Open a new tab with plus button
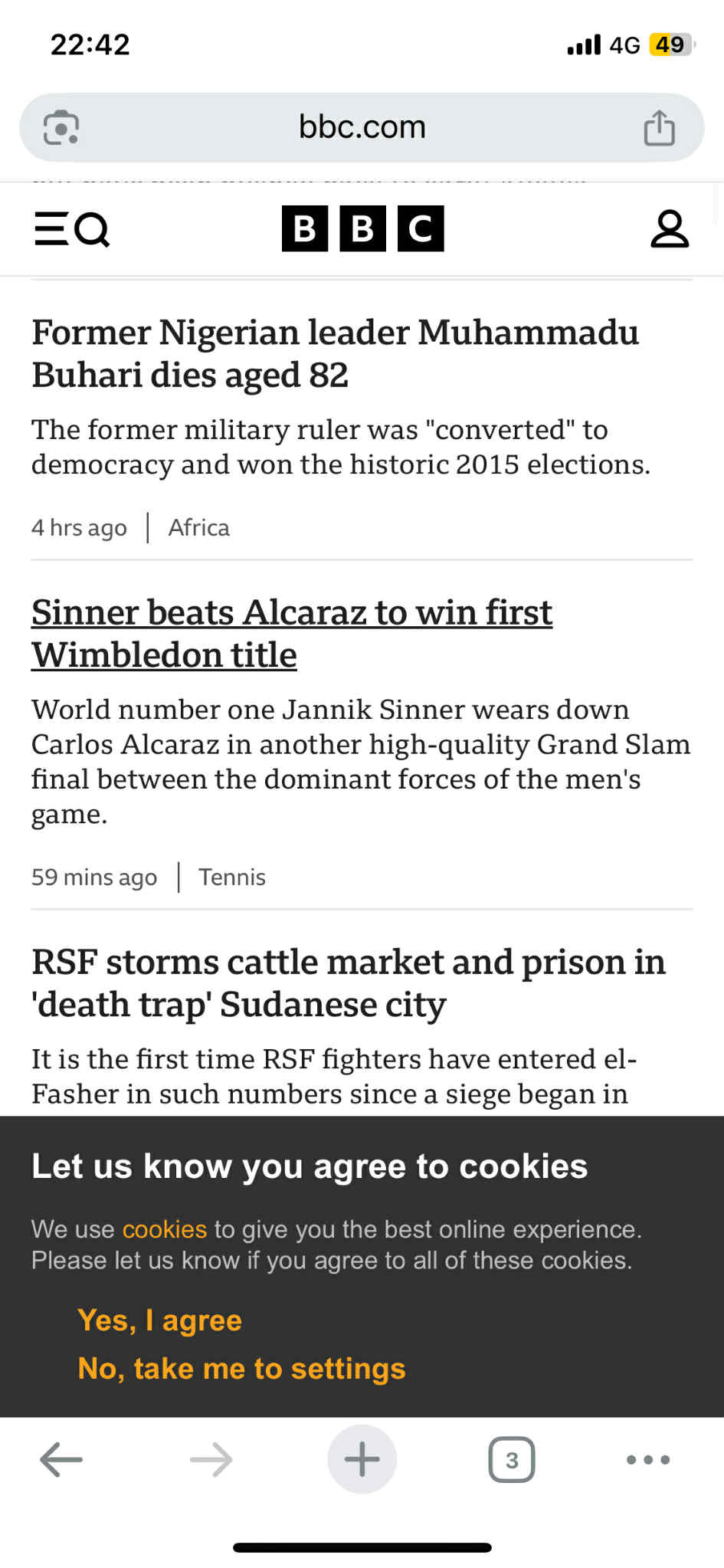This screenshot has width=724, height=1568. point(362,1459)
